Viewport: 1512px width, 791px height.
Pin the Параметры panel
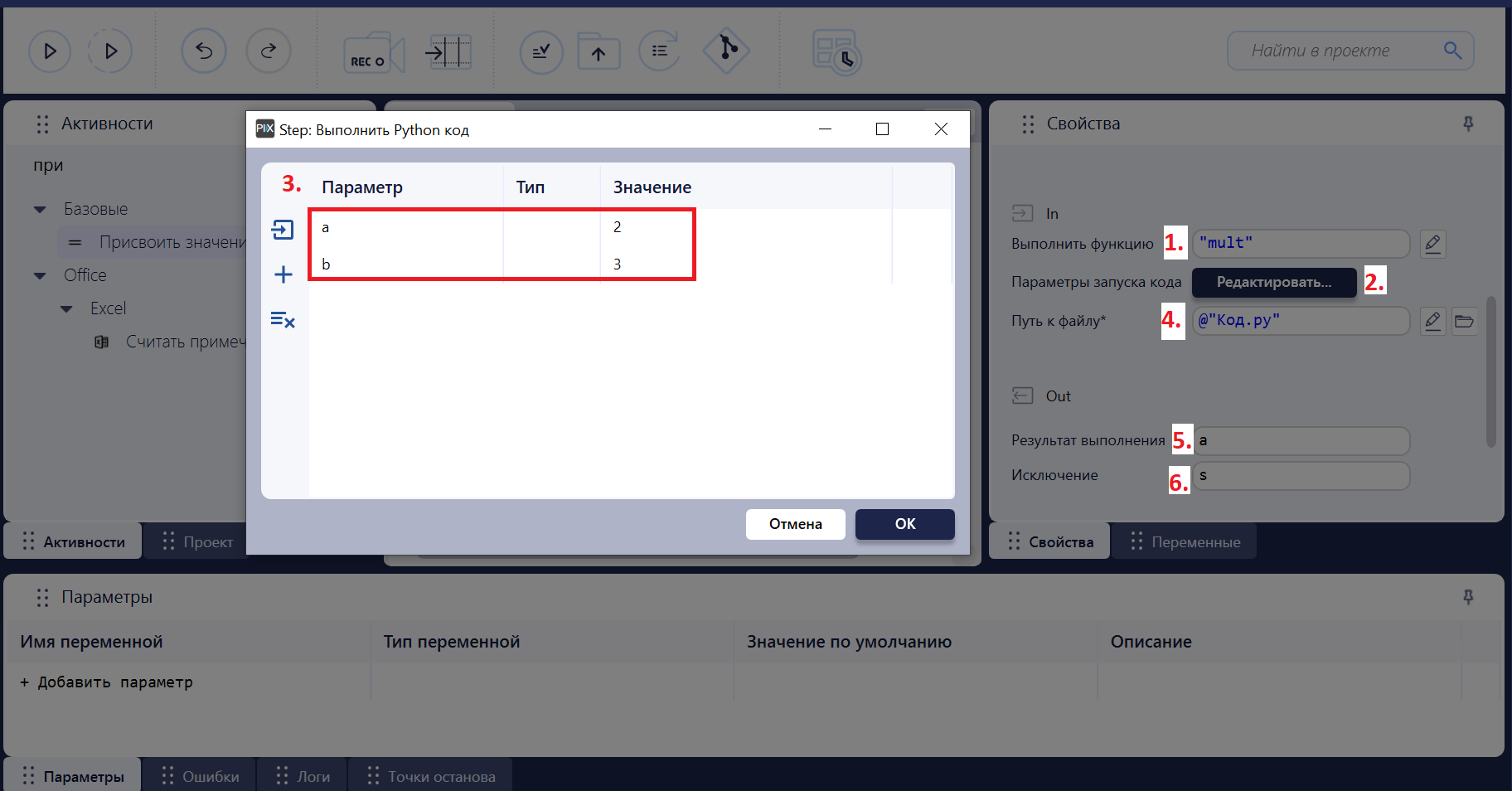click(x=1468, y=597)
